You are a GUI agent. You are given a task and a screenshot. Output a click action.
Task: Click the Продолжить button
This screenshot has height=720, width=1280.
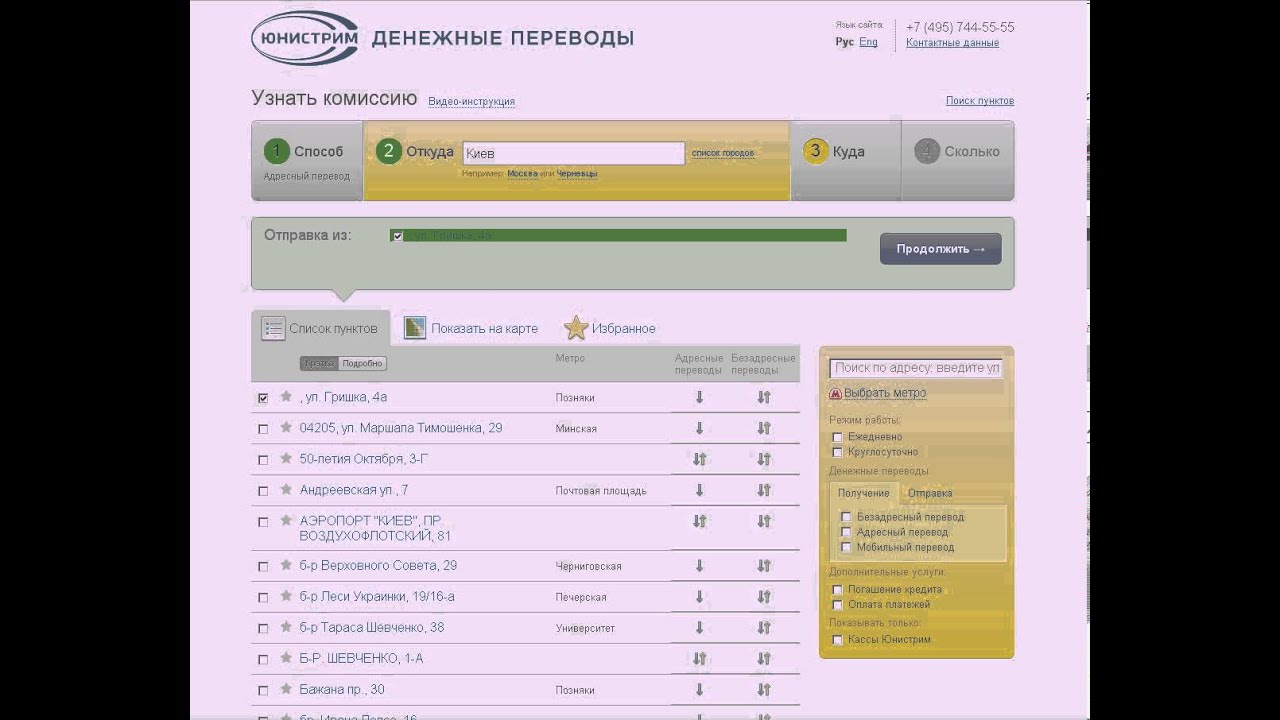click(941, 249)
